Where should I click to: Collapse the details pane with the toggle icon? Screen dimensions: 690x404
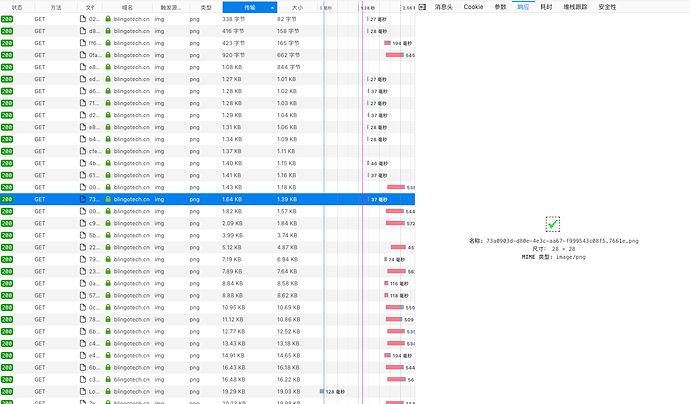[422, 7]
